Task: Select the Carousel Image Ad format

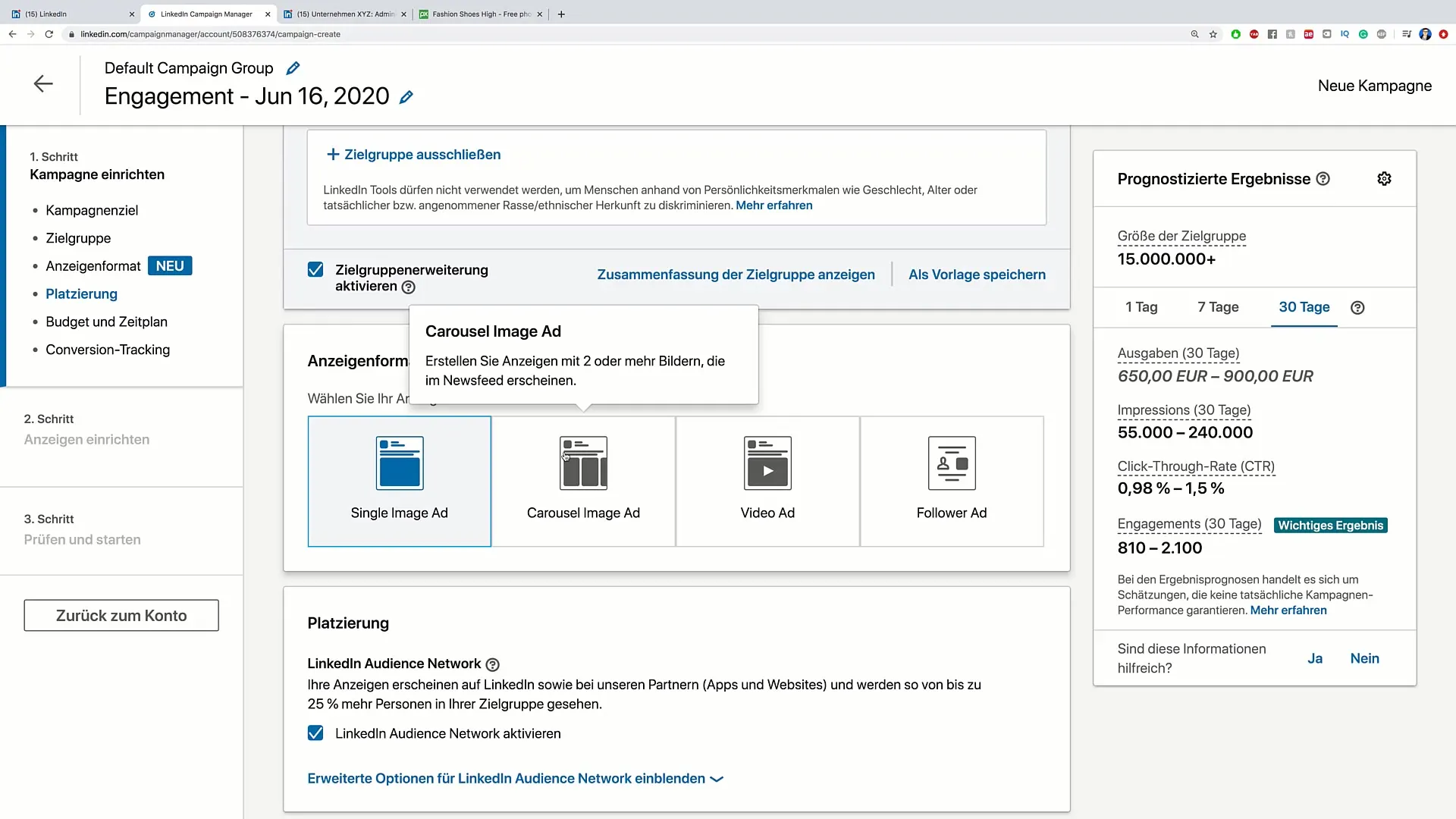Action: pyautogui.click(x=583, y=480)
